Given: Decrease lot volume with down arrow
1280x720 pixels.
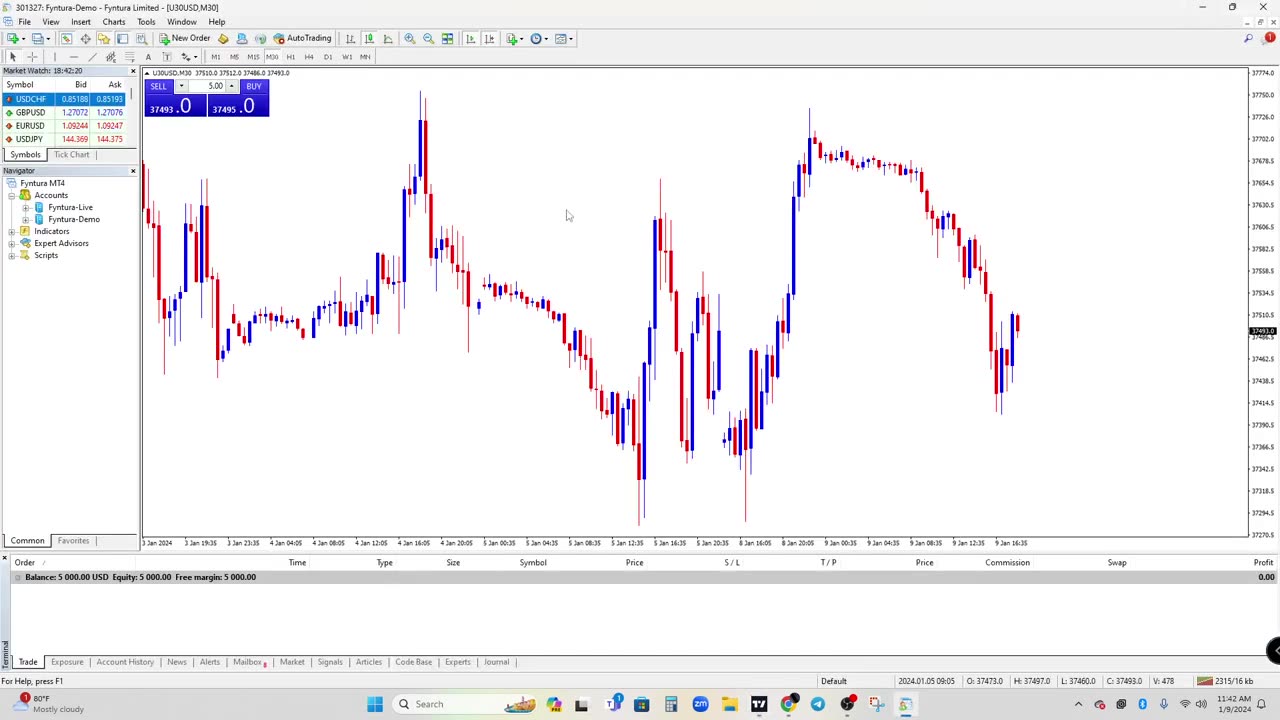Looking at the screenshot, I should (181, 86).
